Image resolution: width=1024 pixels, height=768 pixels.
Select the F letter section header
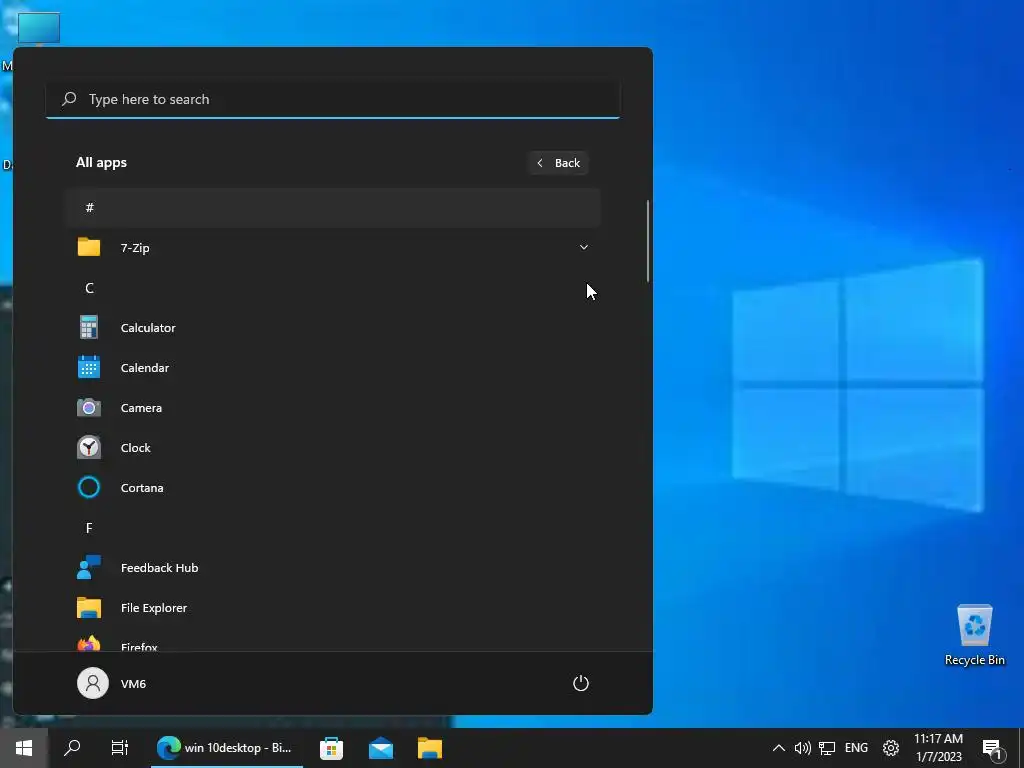pyautogui.click(x=89, y=528)
